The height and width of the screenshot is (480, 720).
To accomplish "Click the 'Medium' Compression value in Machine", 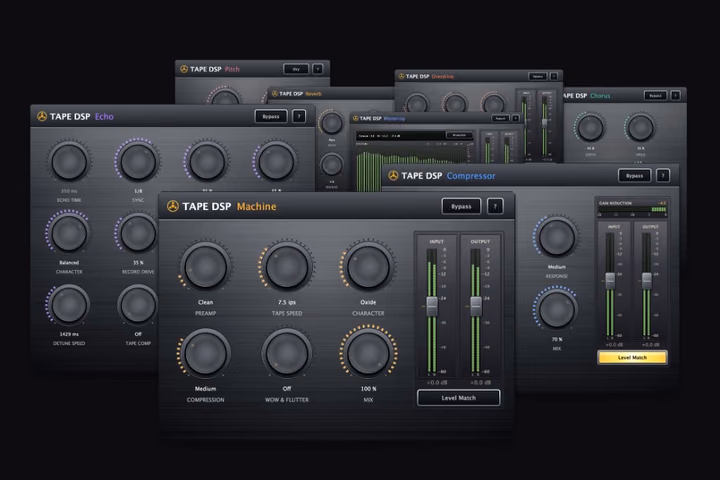I will [205, 389].
